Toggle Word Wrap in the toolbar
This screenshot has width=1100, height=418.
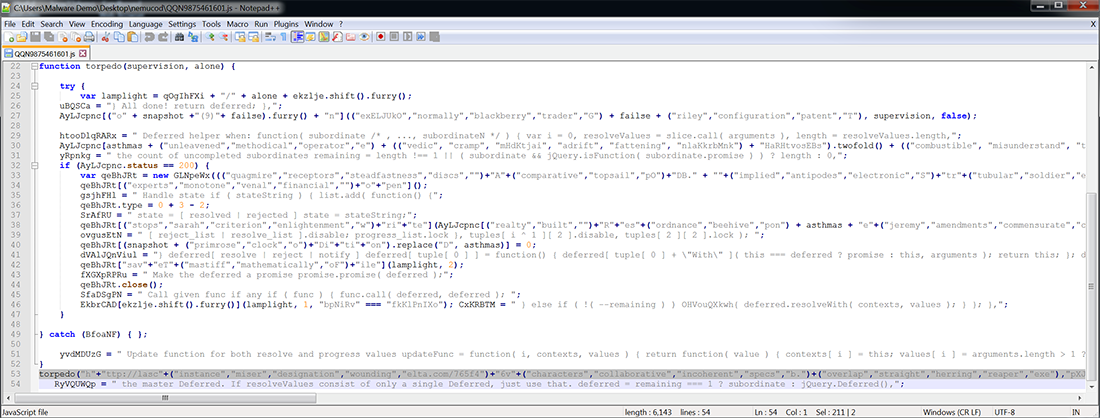coord(270,36)
